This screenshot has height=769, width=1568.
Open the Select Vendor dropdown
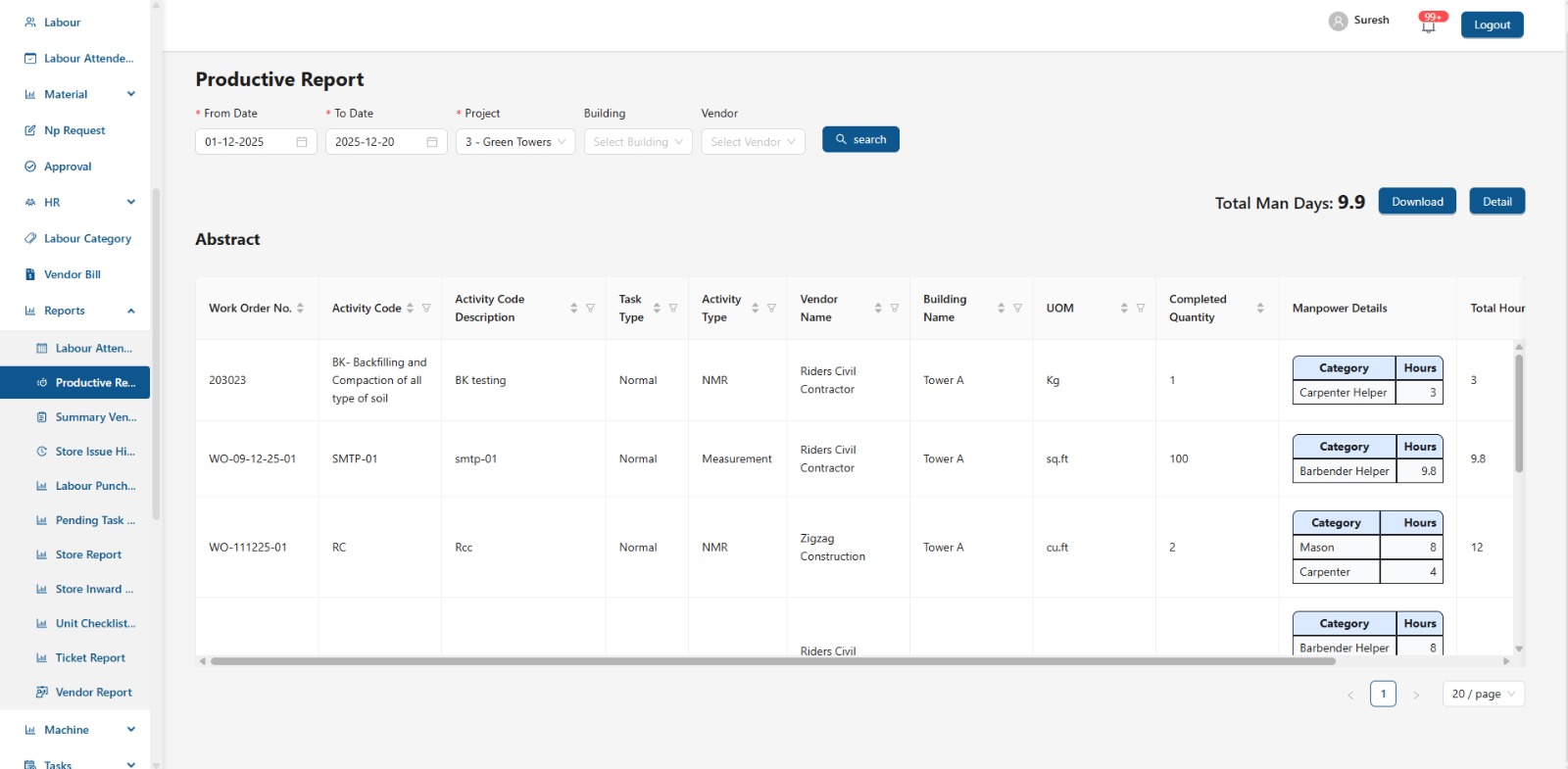click(x=753, y=142)
